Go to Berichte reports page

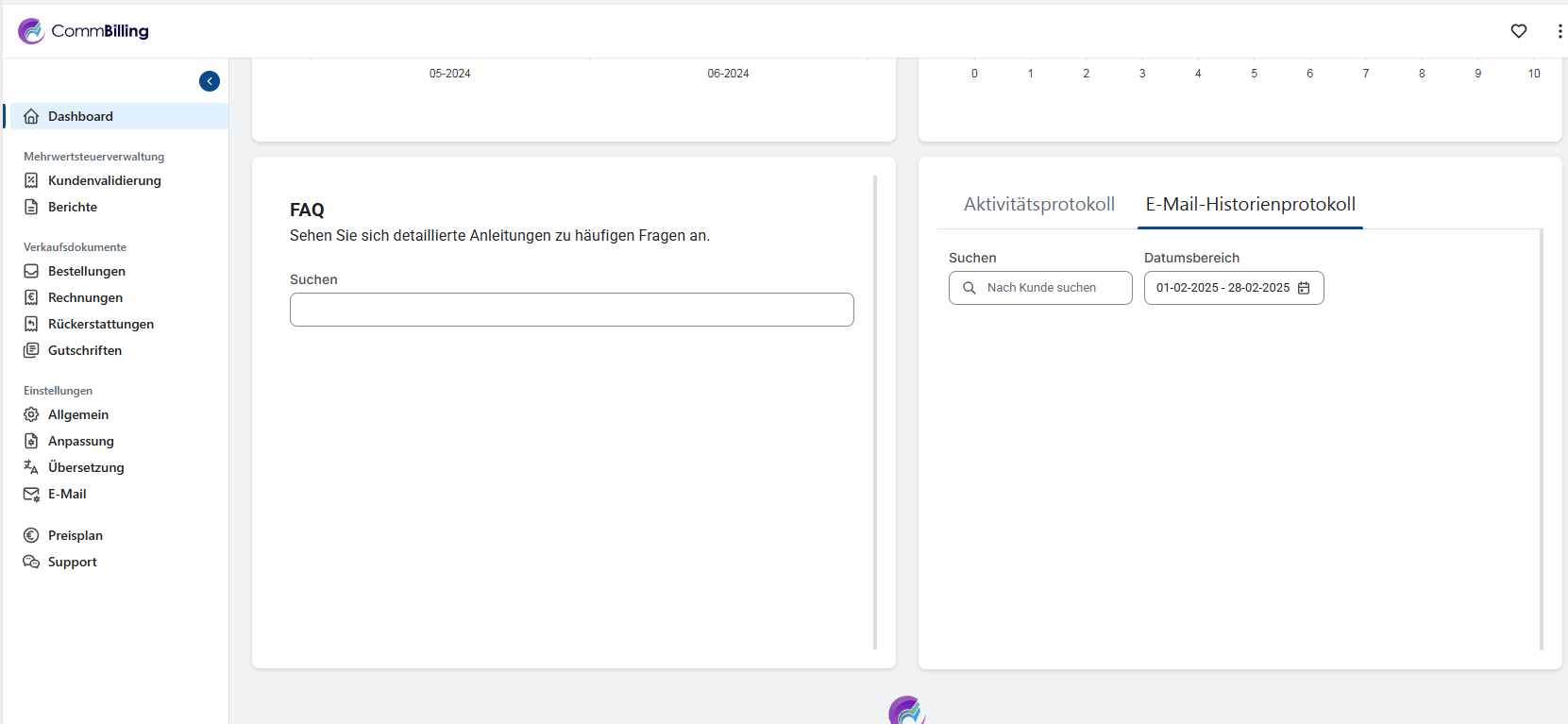[x=73, y=207]
